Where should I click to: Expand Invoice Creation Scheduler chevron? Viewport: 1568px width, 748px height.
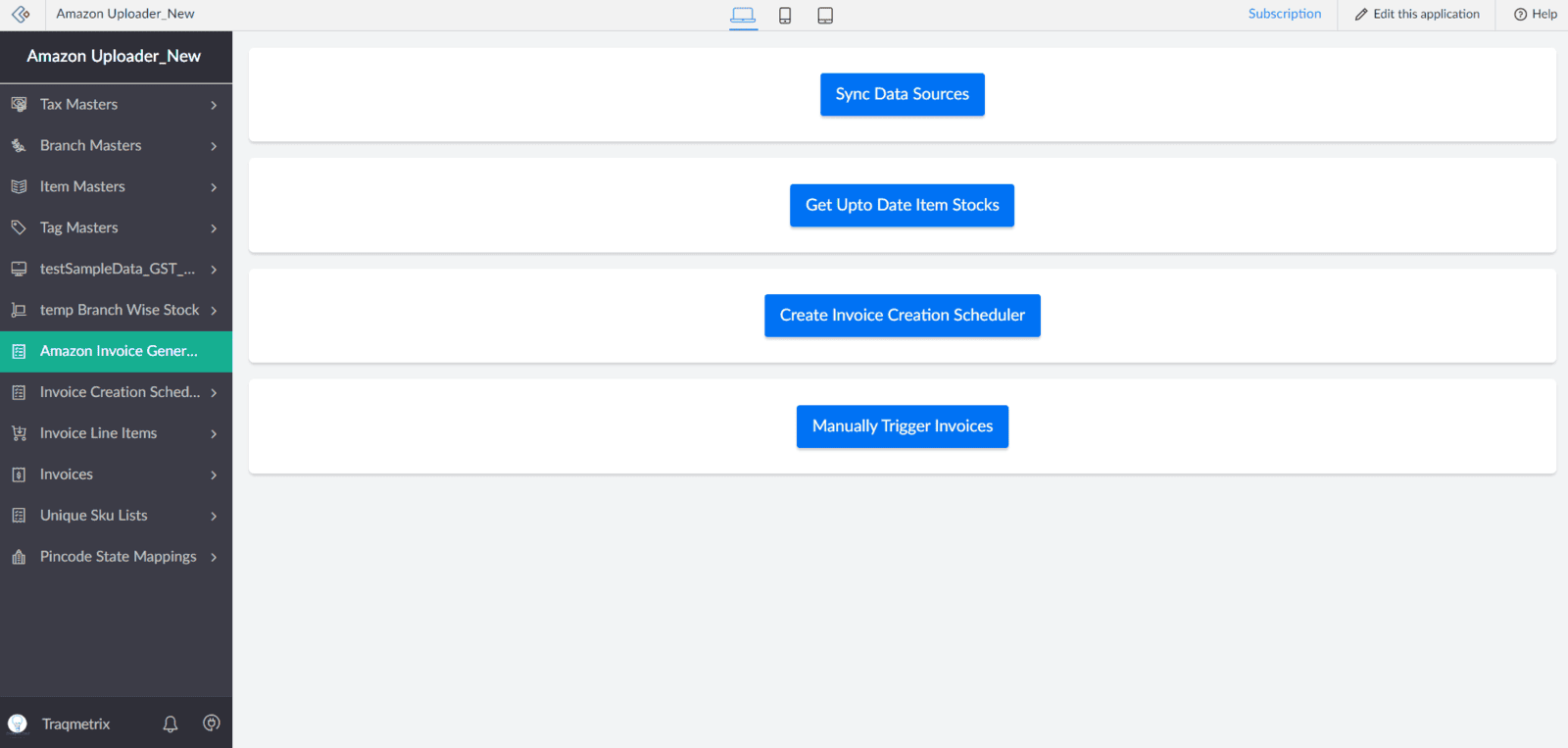point(214,393)
